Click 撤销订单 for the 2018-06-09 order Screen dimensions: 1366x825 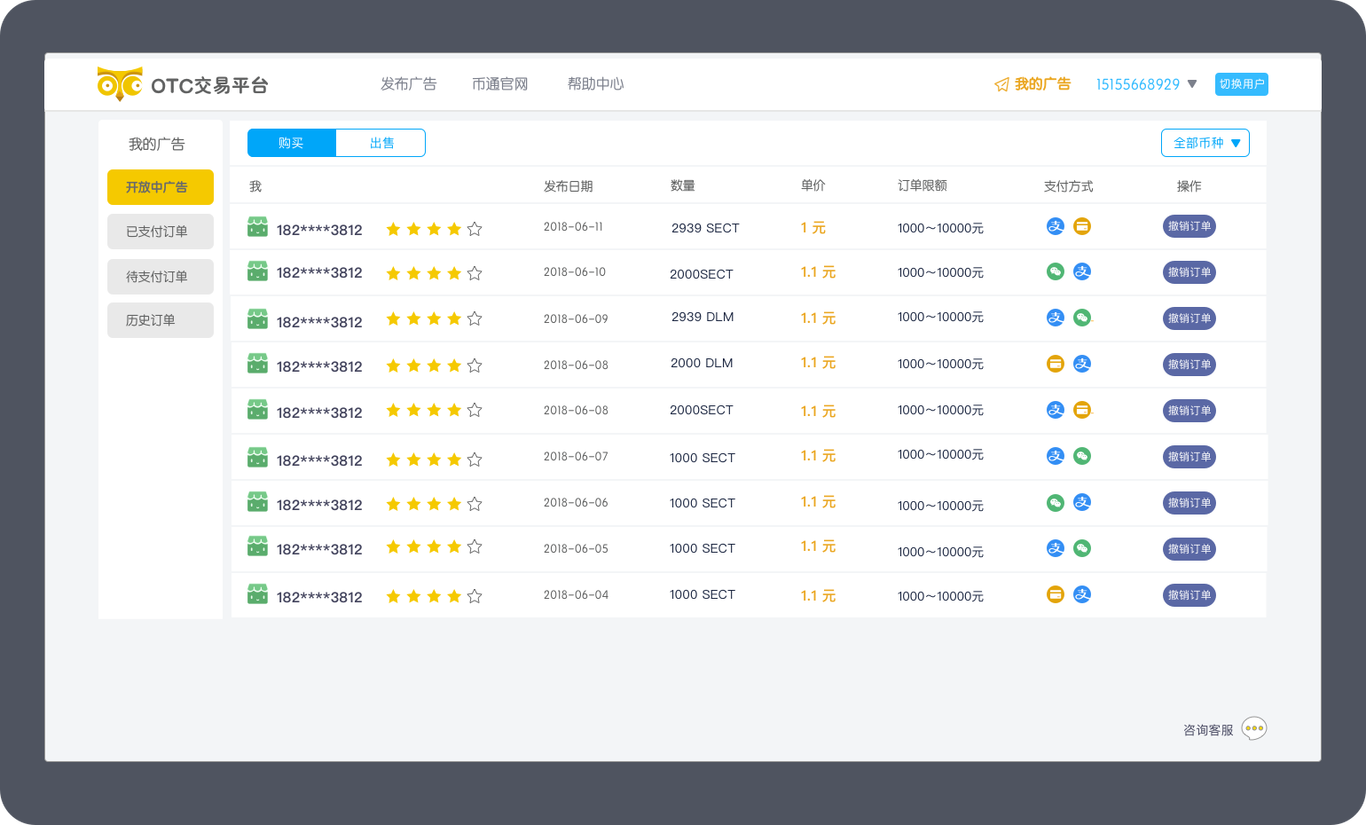(1189, 318)
